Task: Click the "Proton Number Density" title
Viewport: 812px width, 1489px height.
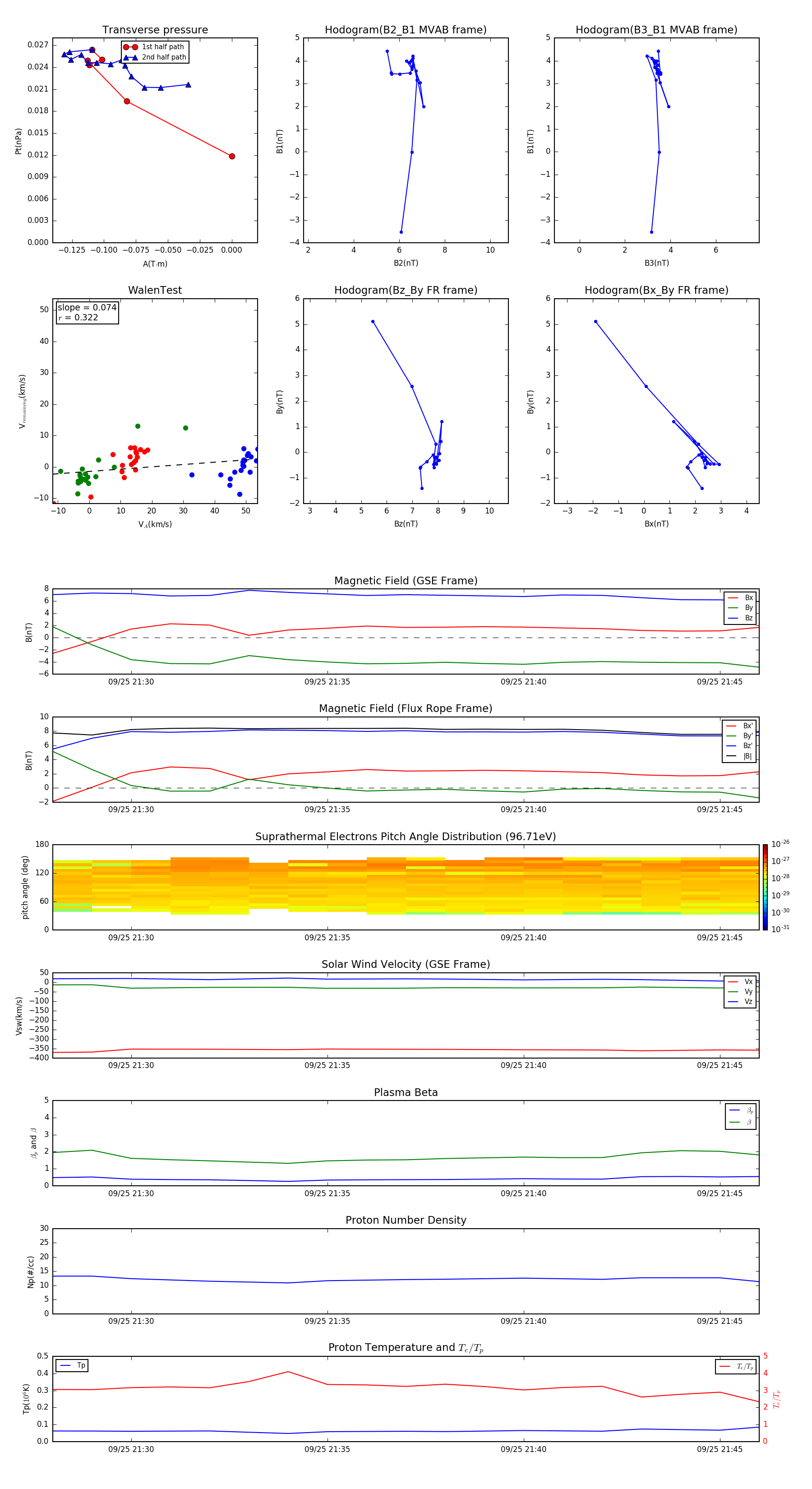Action: pyautogui.click(x=406, y=1220)
